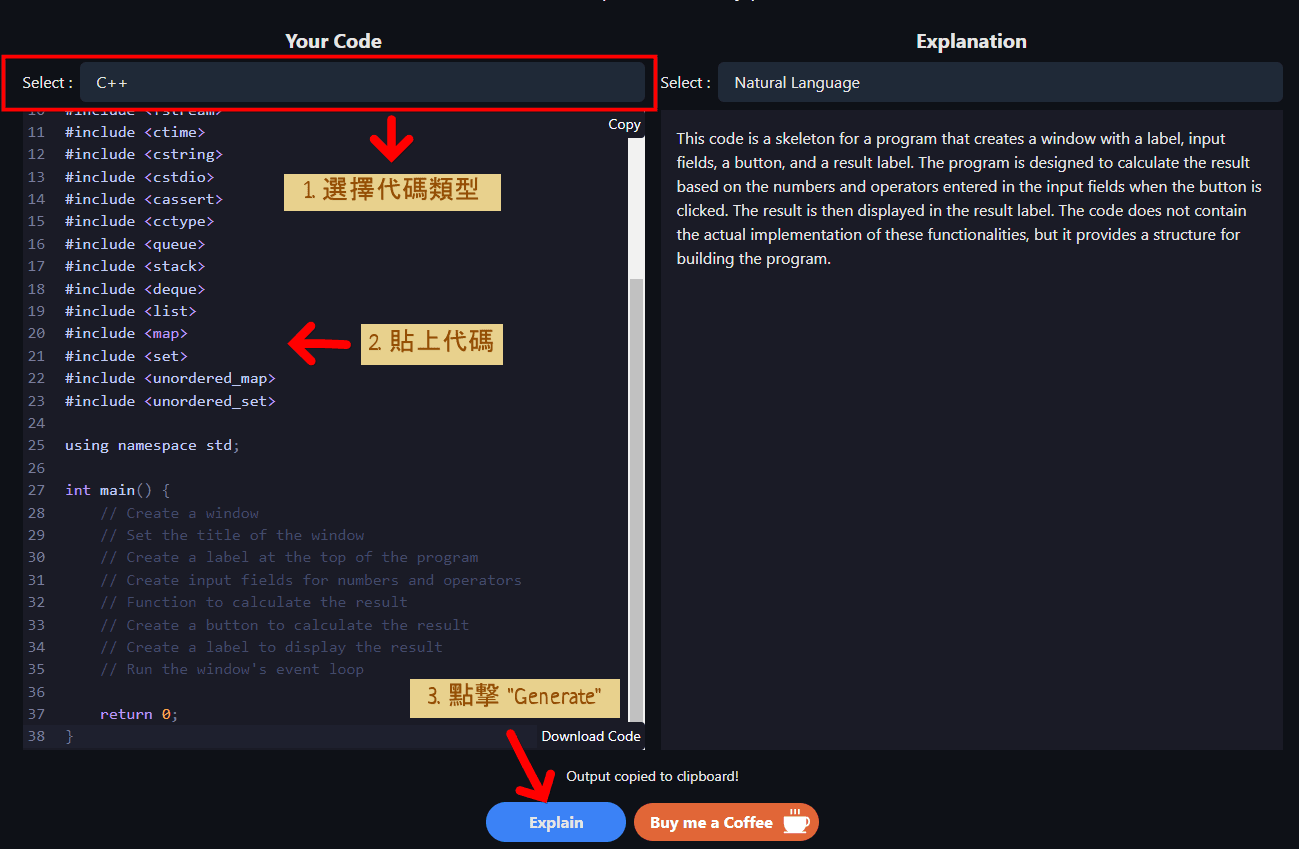Click the "#include <unordered_map>" line

coord(170,378)
